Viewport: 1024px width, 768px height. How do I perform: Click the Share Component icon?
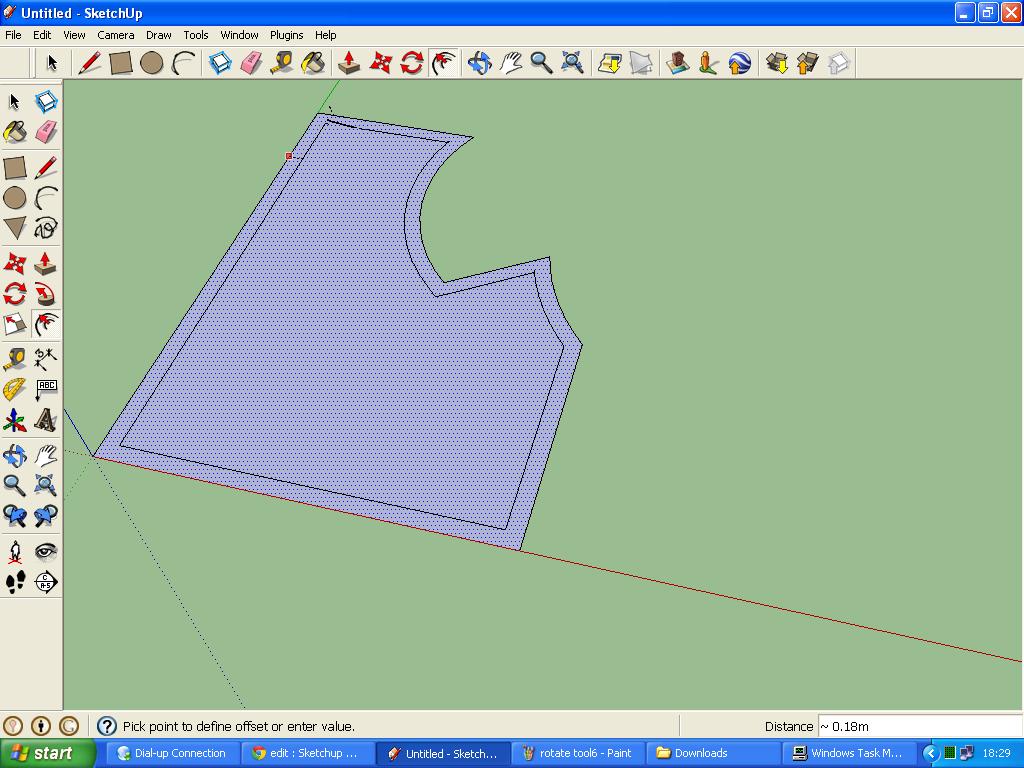point(839,63)
